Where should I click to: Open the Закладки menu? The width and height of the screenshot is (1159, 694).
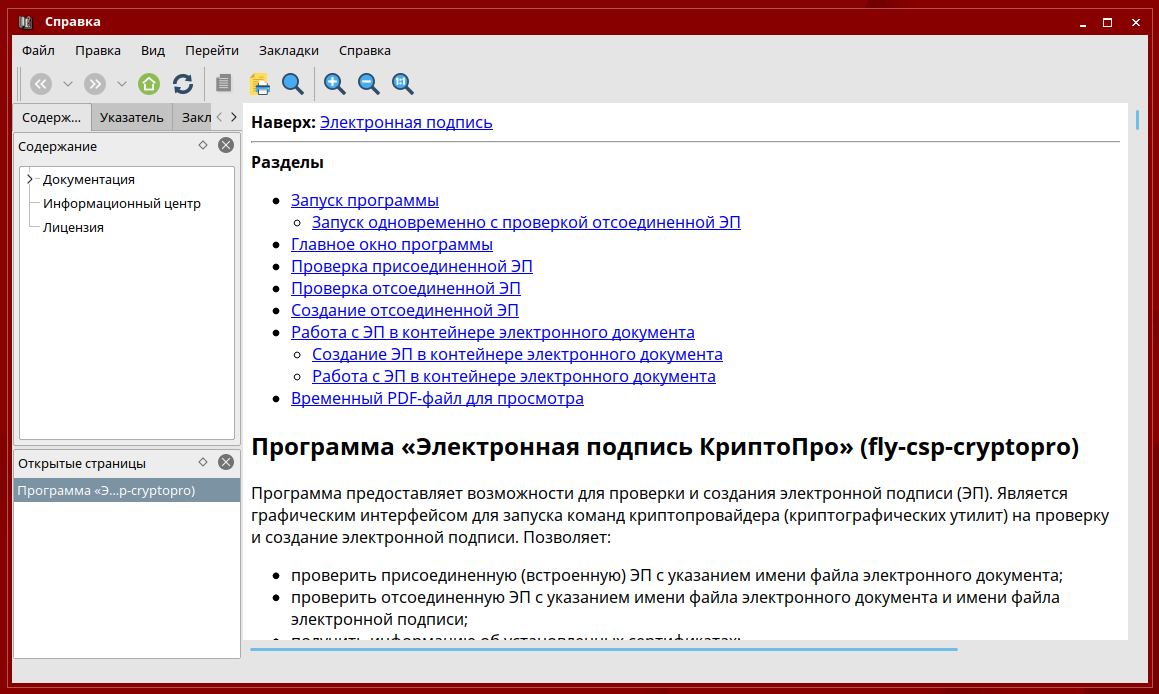288,50
